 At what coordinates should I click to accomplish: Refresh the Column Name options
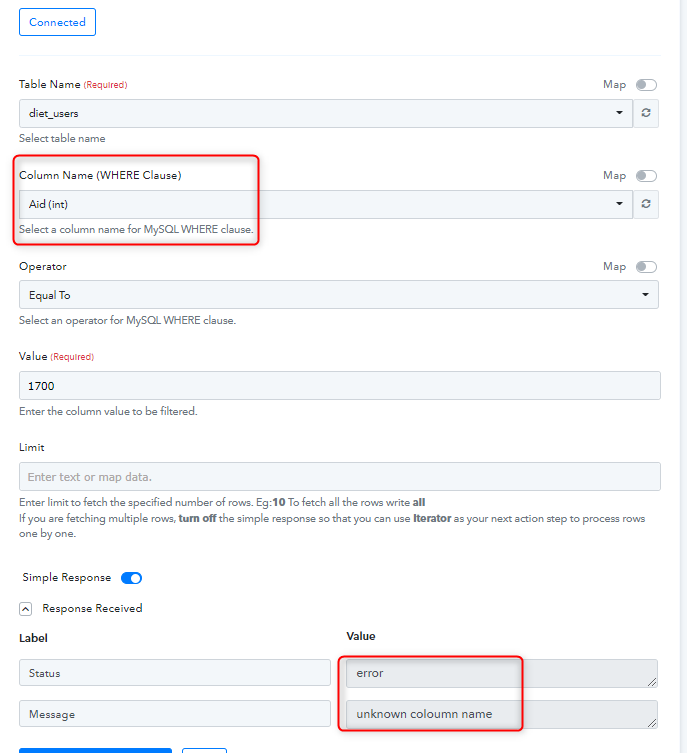pos(646,204)
